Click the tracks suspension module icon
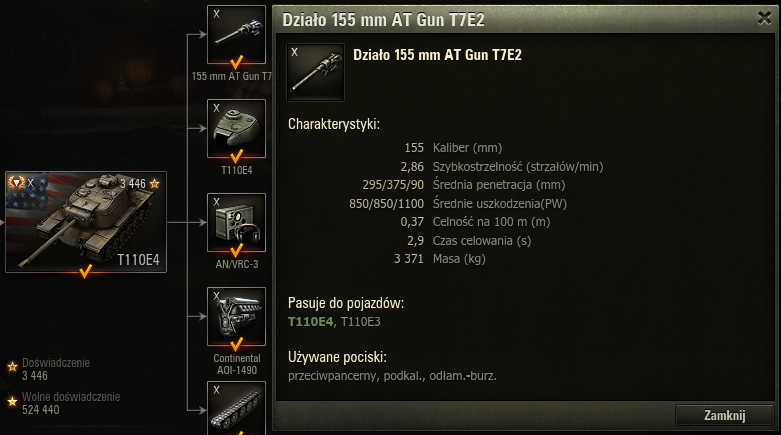Screen dimensions: 781x435 pyautogui.click(x=236, y=408)
